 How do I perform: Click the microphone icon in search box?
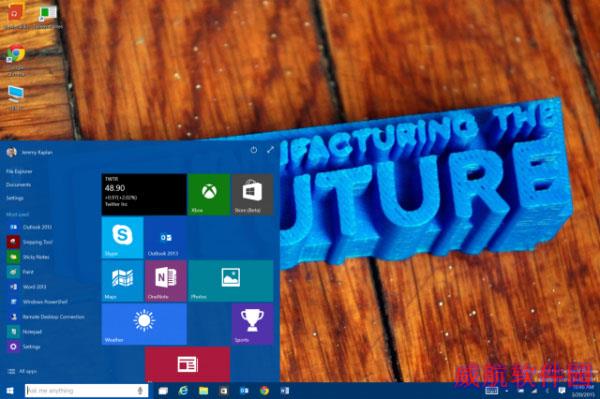[140, 391]
